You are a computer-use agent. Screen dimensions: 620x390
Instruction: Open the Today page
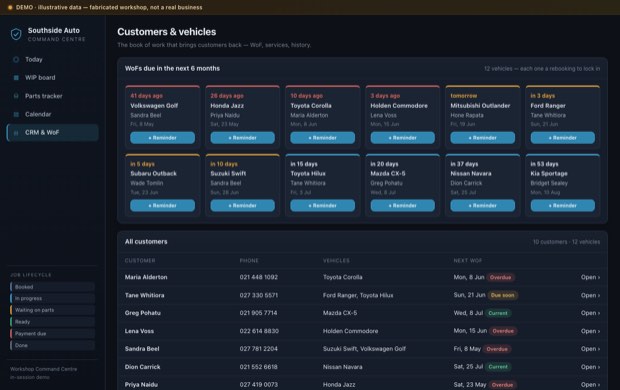53,59
